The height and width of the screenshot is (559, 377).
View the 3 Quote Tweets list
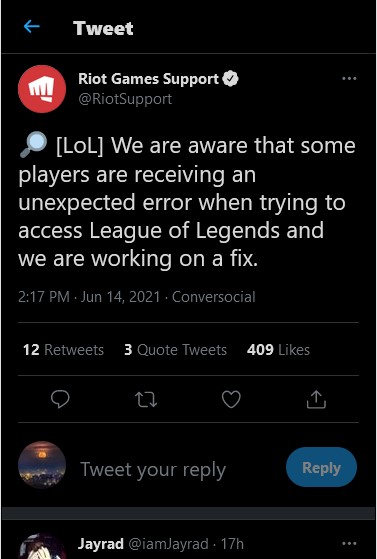pos(175,350)
